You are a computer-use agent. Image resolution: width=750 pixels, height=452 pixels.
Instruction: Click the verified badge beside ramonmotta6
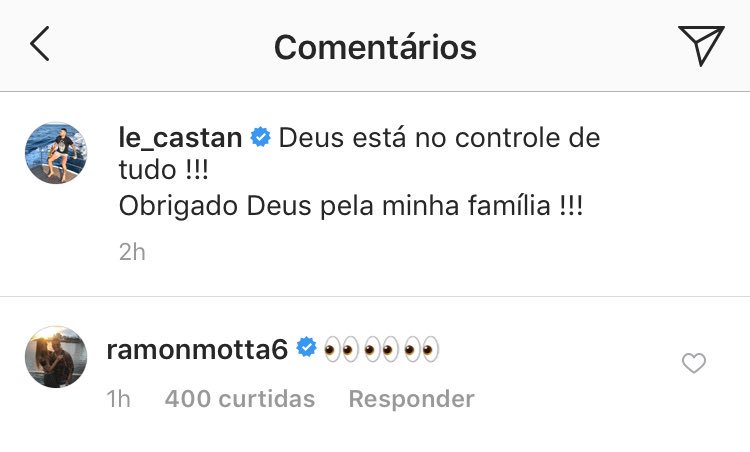click(x=307, y=349)
